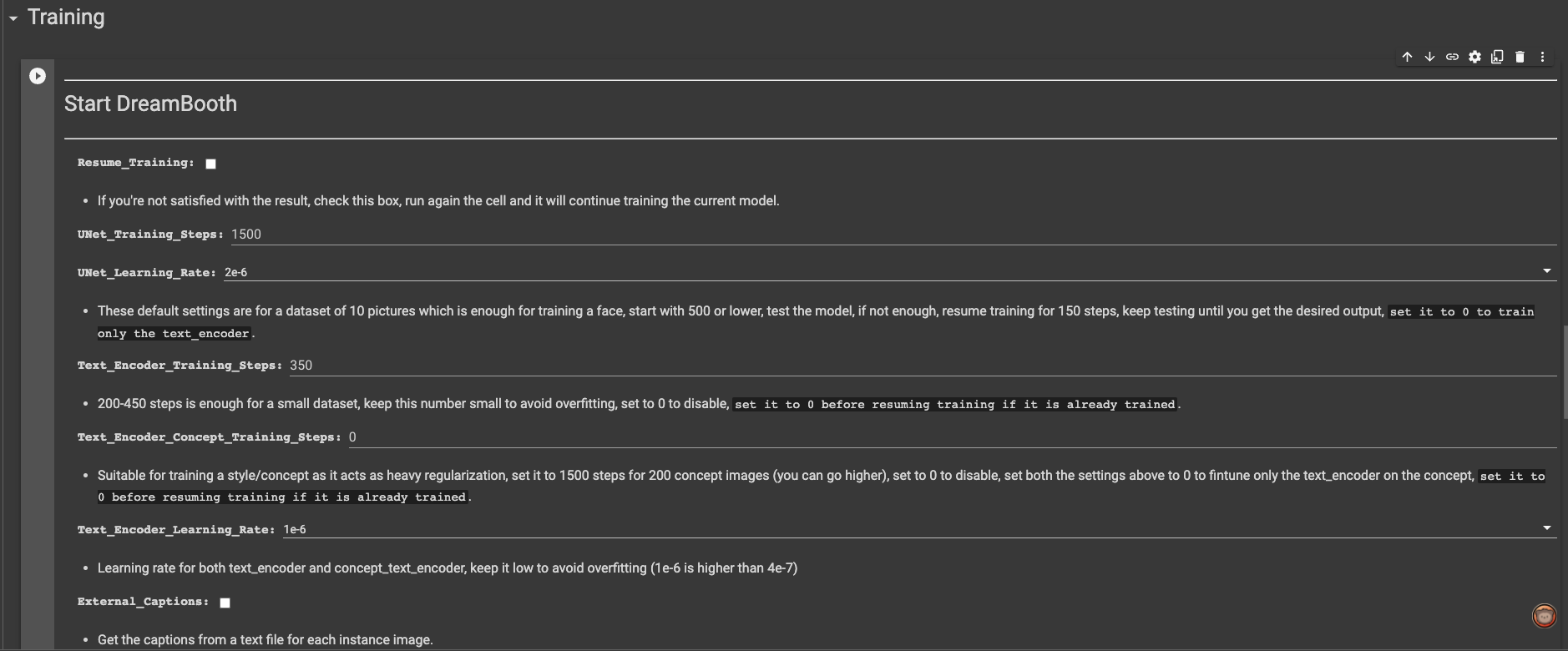Move the cell up
The width and height of the screenshot is (1568, 651).
(1407, 57)
